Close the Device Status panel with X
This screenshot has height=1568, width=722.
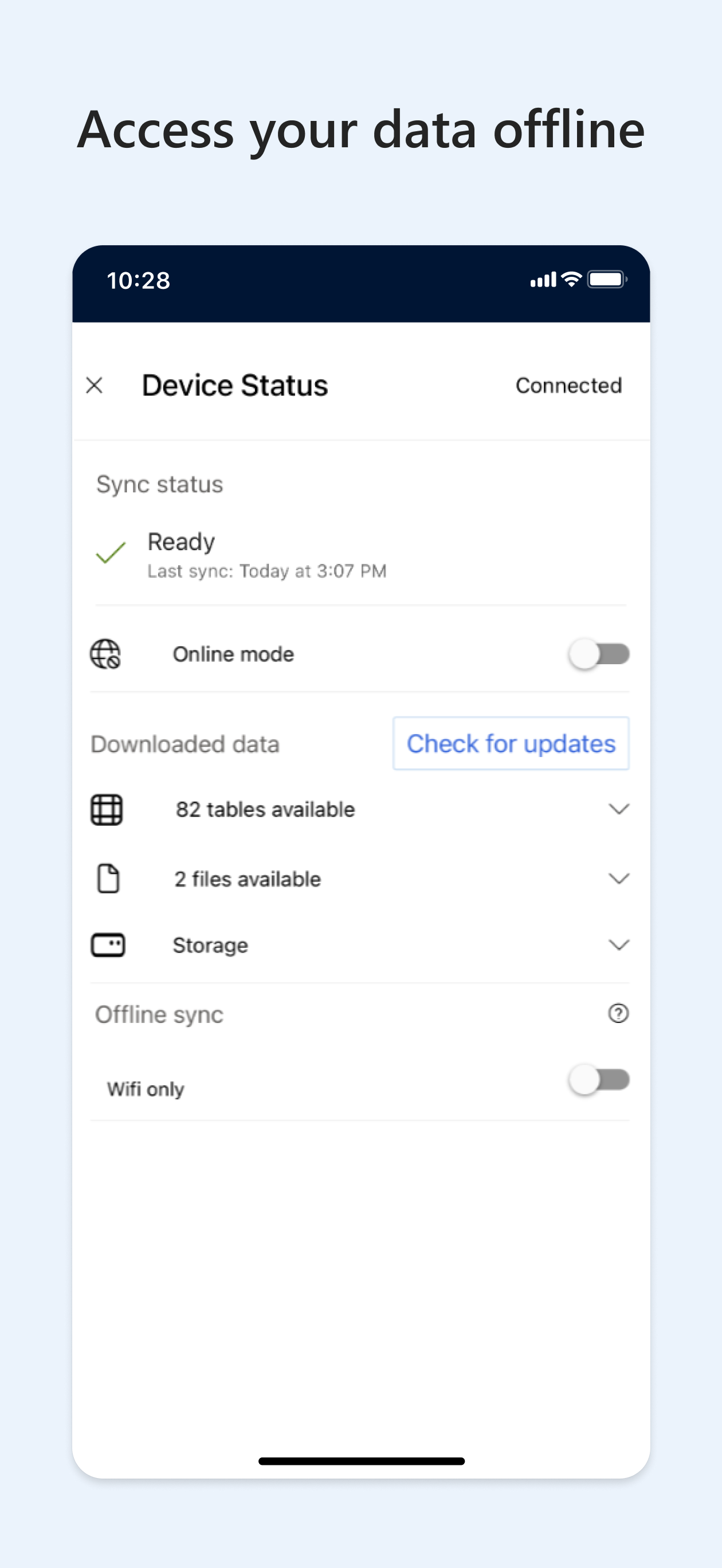pos(95,385)
